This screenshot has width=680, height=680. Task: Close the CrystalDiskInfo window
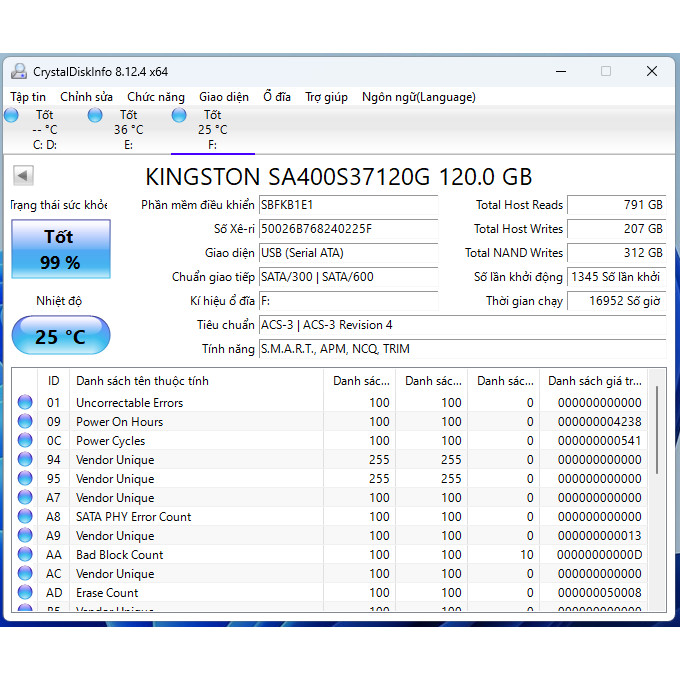pyautogui.click(x=652, y=71)
